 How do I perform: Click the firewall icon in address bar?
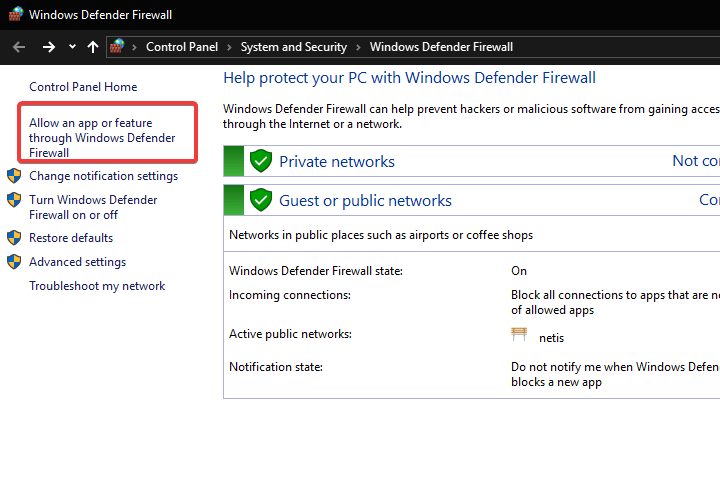click(x=117, y=46)
